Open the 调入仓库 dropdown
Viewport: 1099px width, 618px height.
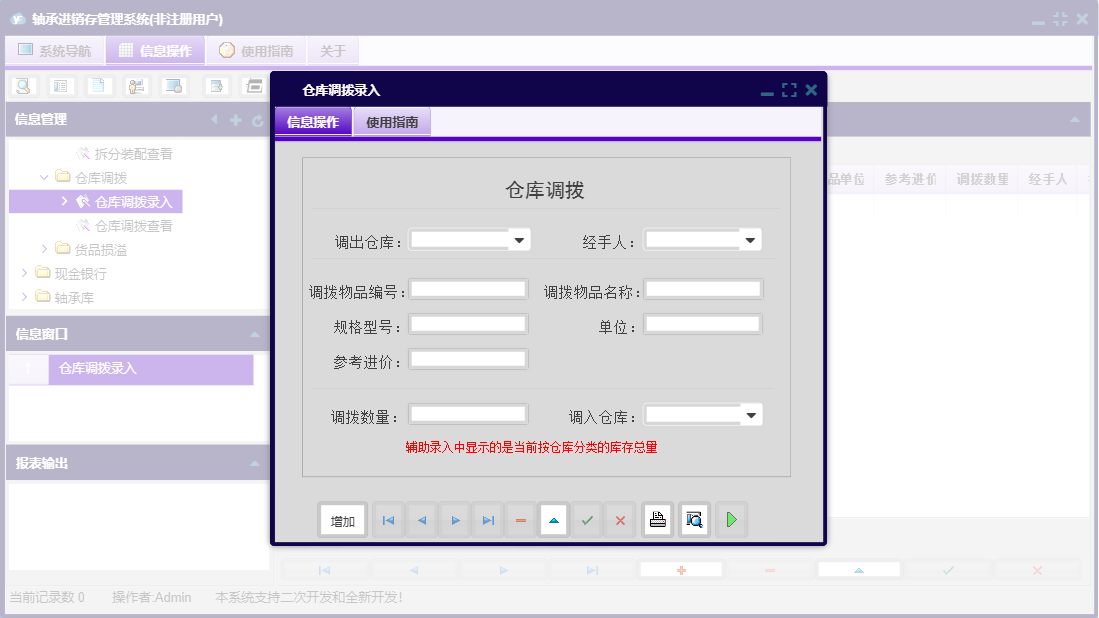pos(751,414)
